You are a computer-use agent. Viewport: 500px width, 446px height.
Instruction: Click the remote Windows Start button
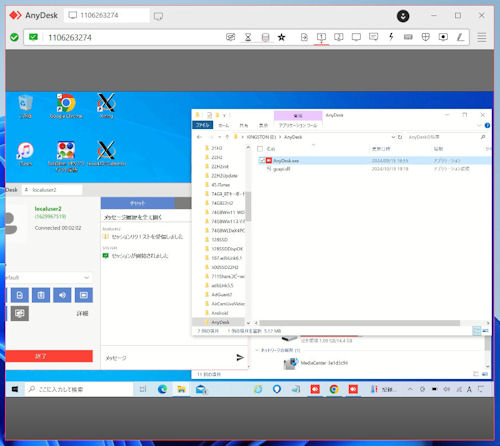click(15, 389)
